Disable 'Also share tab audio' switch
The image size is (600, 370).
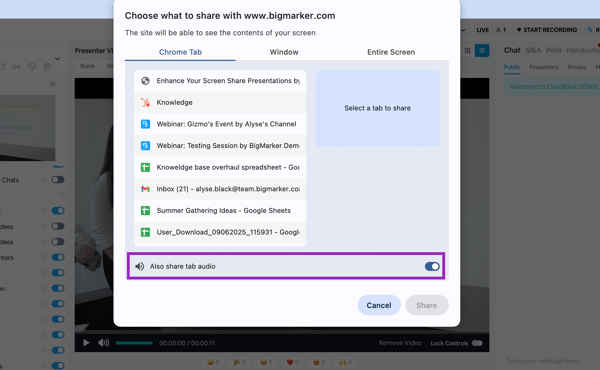click(432, 266)
